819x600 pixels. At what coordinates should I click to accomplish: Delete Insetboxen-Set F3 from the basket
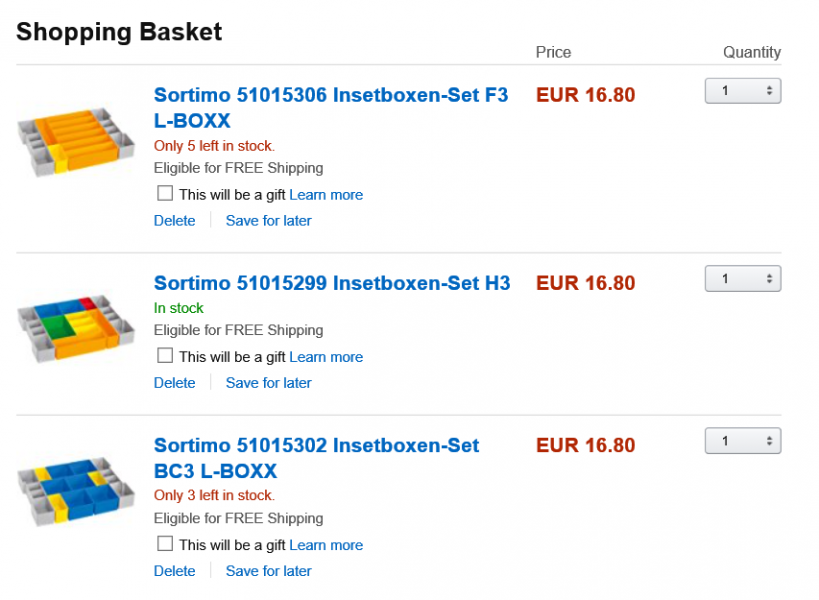point(174,221)
